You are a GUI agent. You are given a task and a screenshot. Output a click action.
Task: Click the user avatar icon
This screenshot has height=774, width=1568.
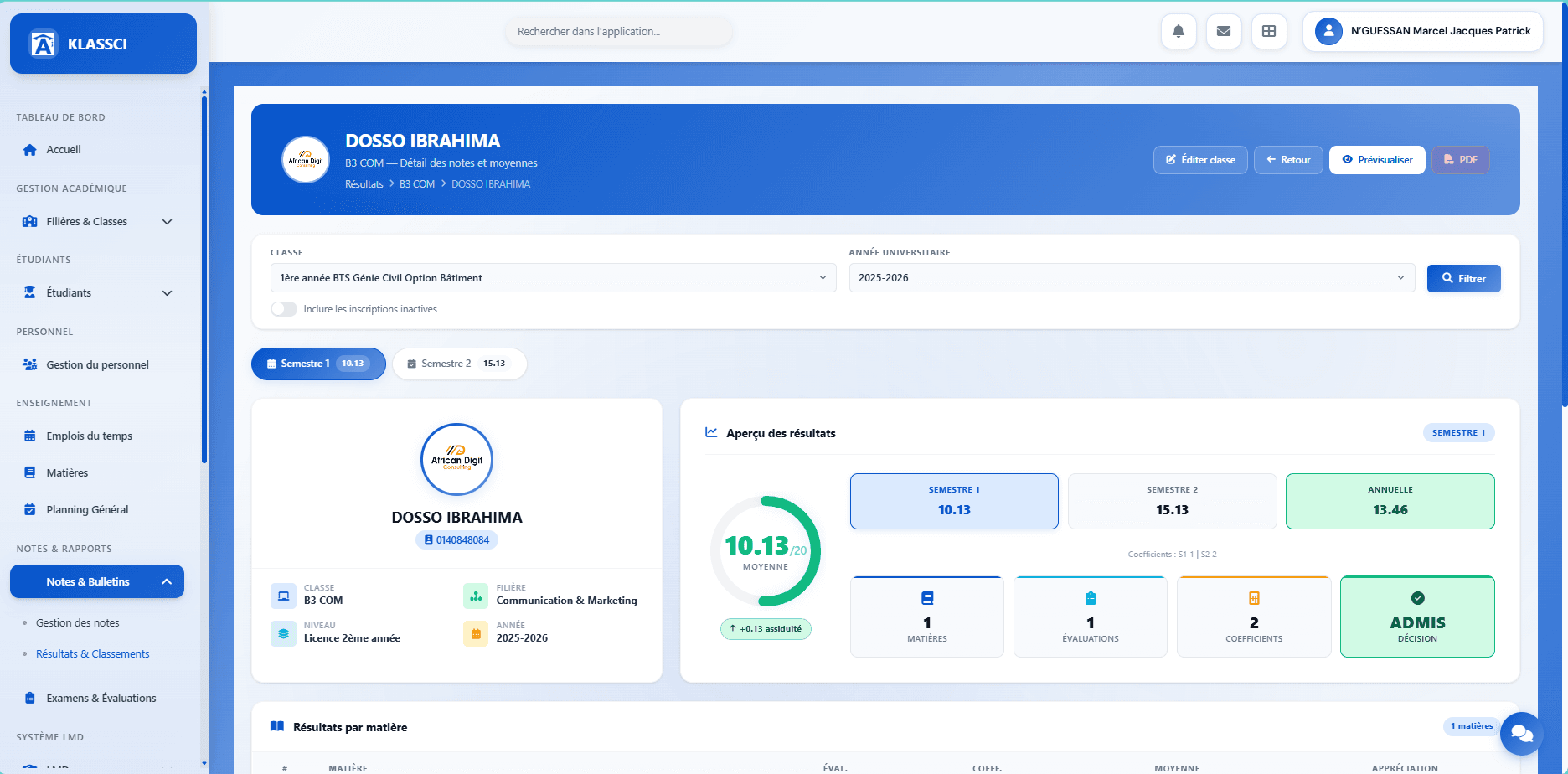coord(1328,31)
